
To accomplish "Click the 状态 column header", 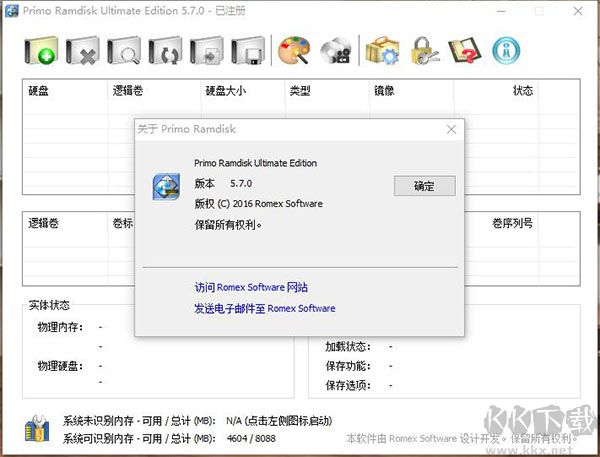I will 522,91.
